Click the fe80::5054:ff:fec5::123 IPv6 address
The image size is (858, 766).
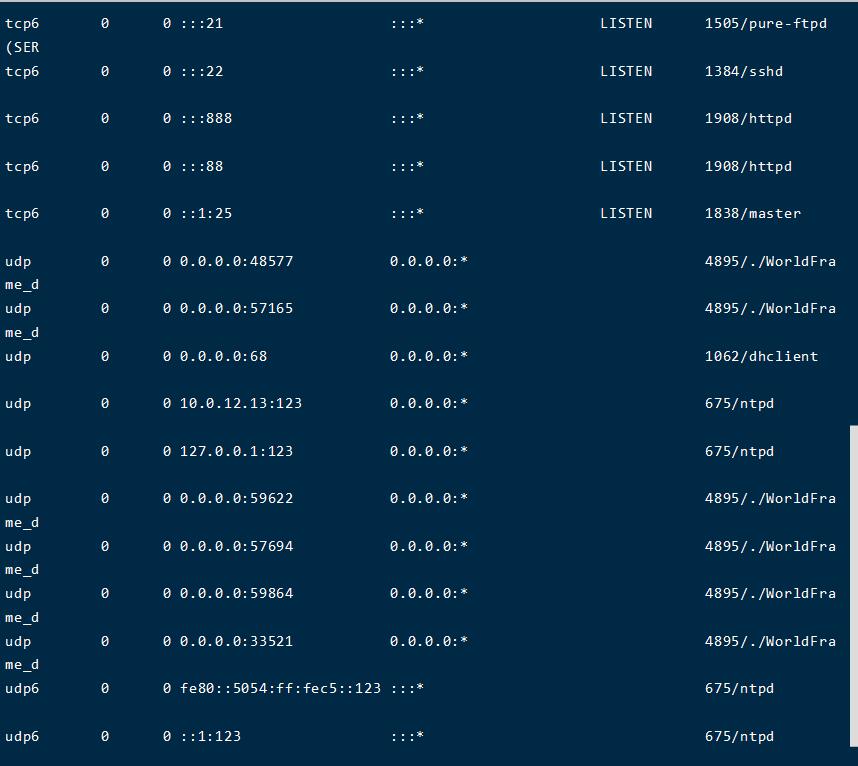(280, 688)
